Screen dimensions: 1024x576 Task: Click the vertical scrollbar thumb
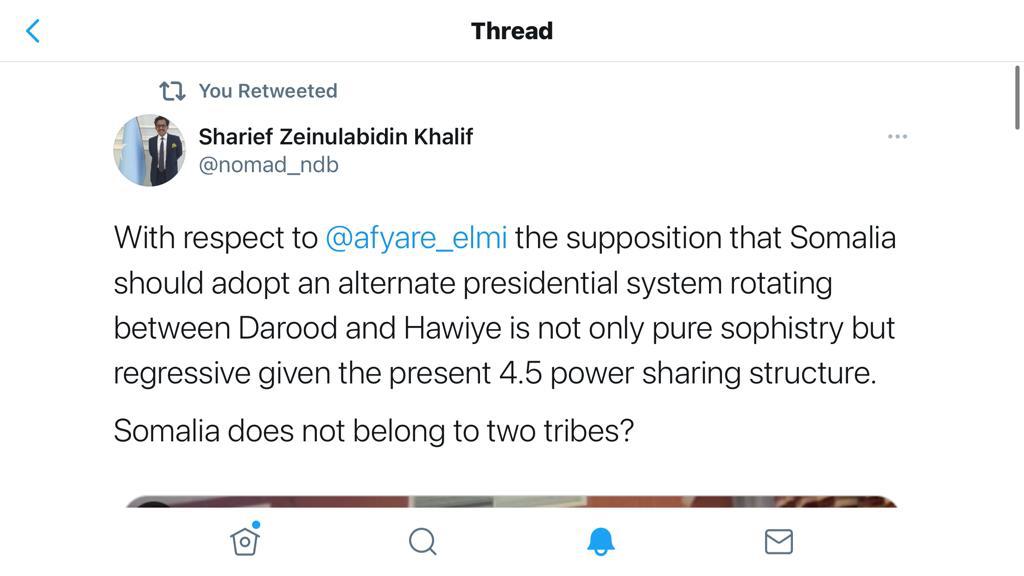point(1018,98)
